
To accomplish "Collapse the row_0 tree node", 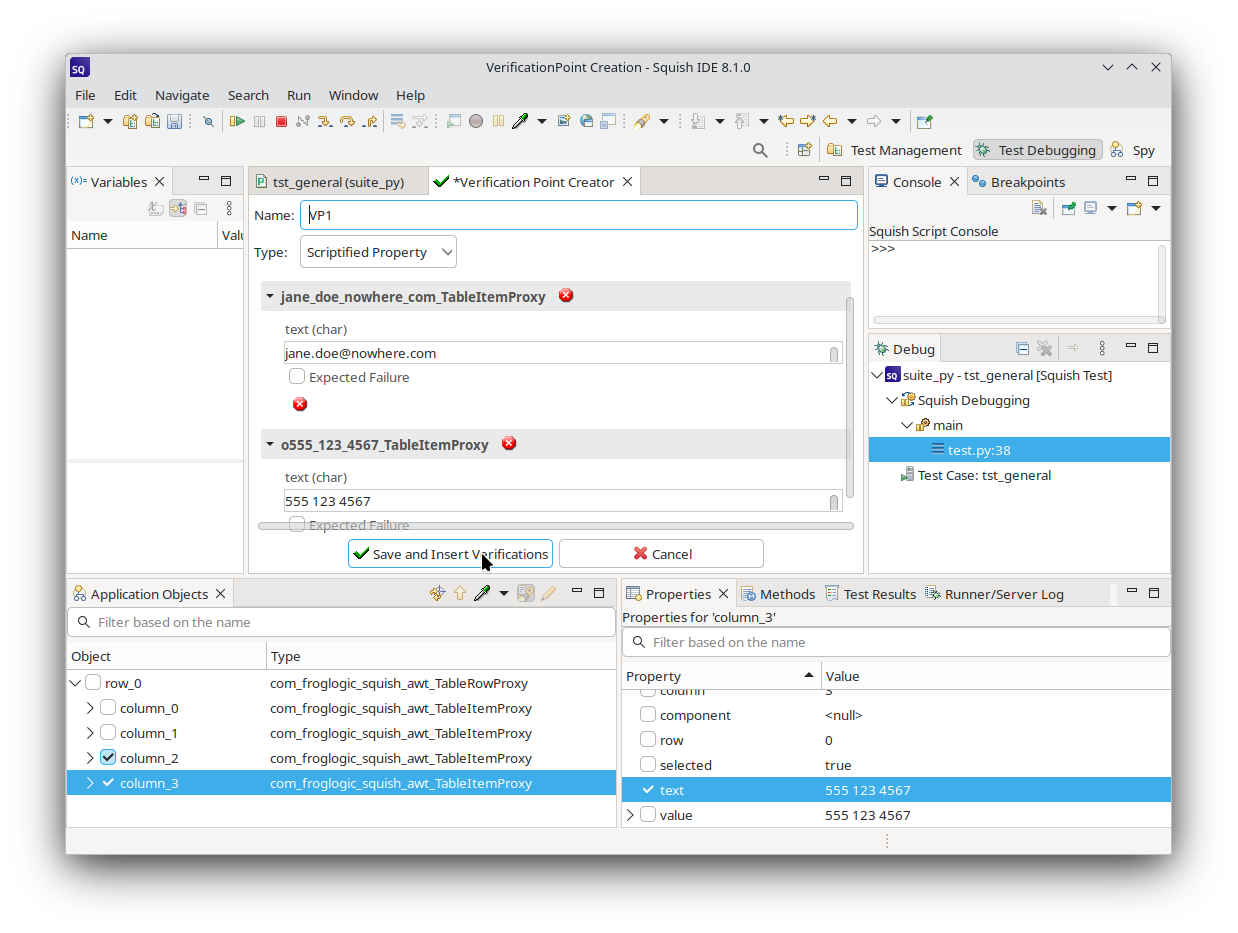I will pyautogui.click(x=75, y=683).
